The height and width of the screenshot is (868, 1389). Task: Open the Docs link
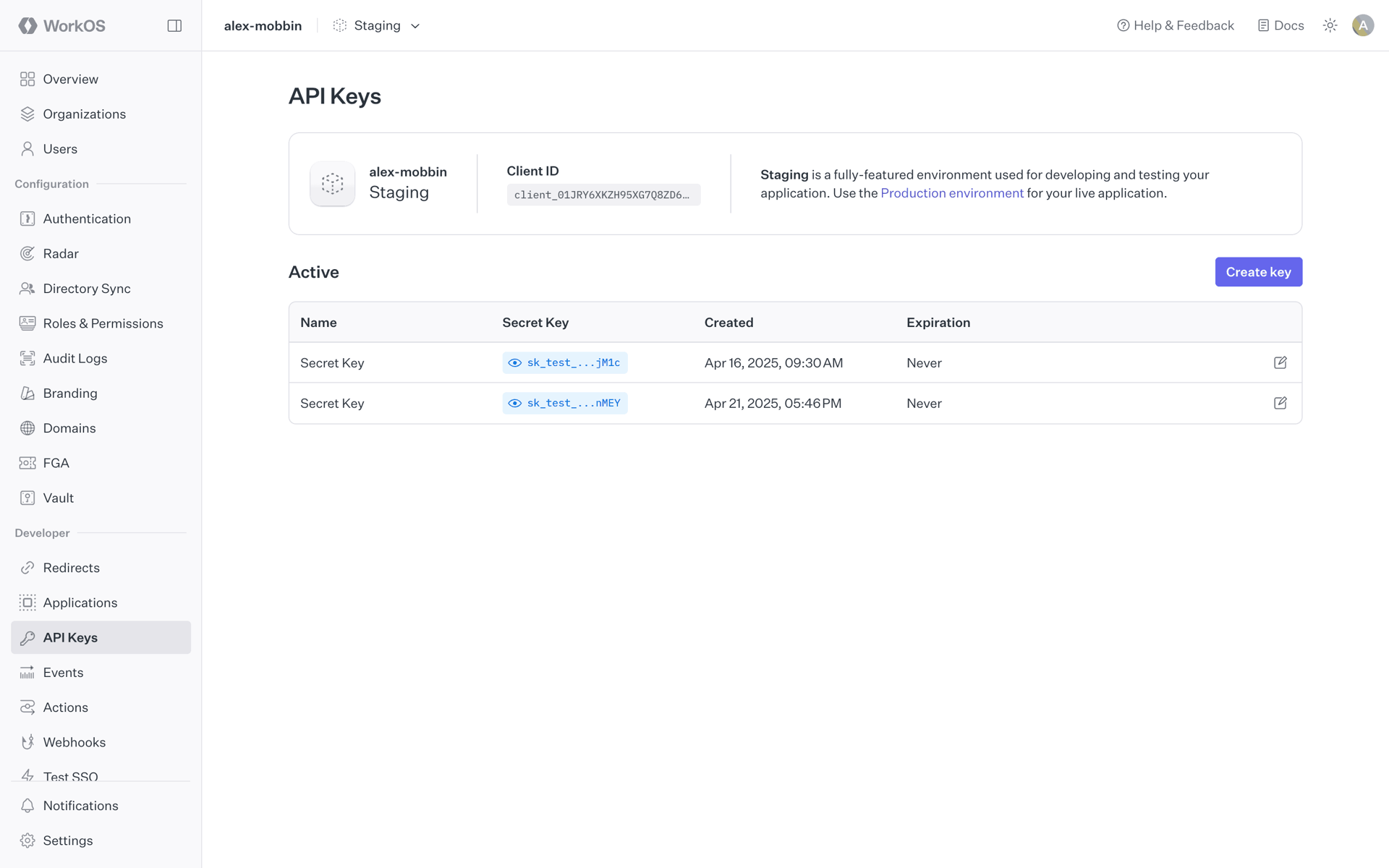coord(1280,25)
